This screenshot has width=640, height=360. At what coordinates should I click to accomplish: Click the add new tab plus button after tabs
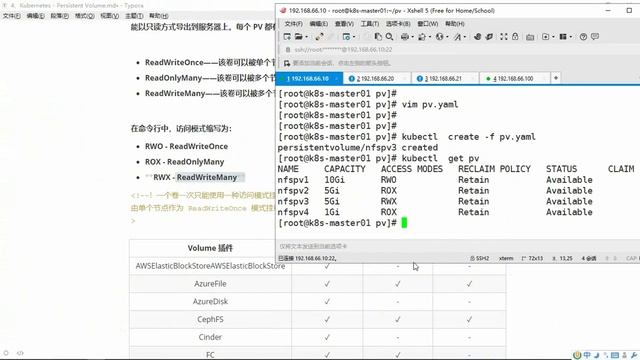pyautogui.click(x=556, y=78)
